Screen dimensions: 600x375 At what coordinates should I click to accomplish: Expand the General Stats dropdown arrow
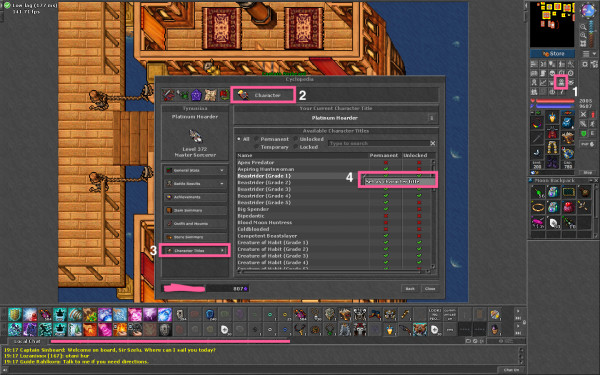pyautogui.click(x=222, y=170)
